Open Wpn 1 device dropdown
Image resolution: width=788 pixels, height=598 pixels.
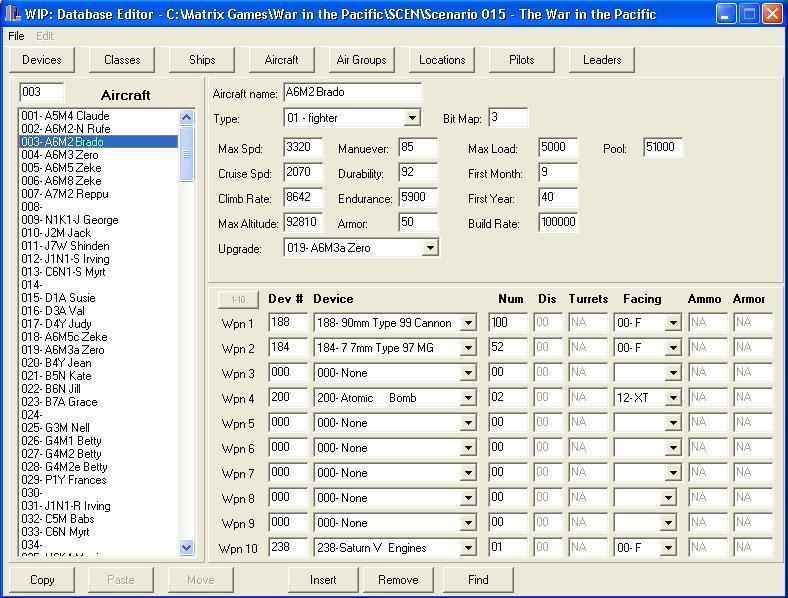coord(468,323)
